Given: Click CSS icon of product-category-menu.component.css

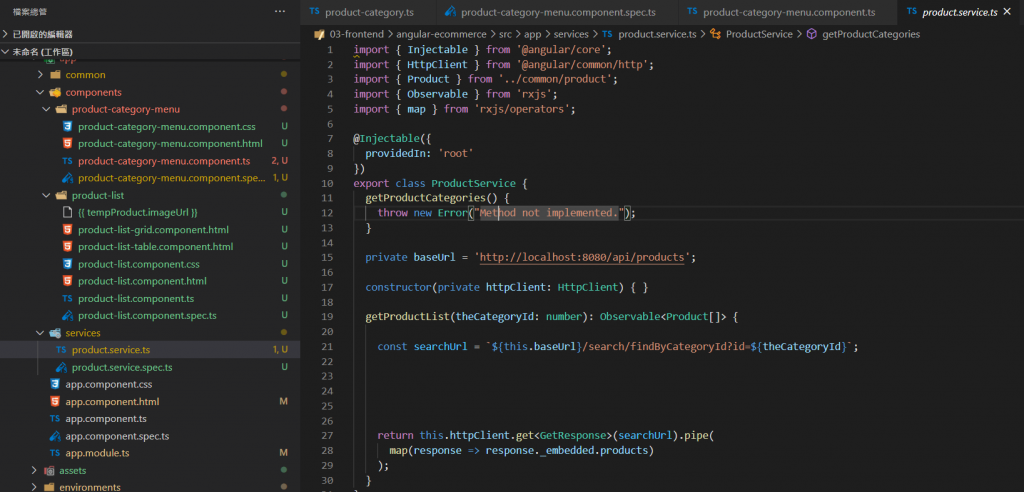Looking at the screenshot, I should (x=67, y=127).
